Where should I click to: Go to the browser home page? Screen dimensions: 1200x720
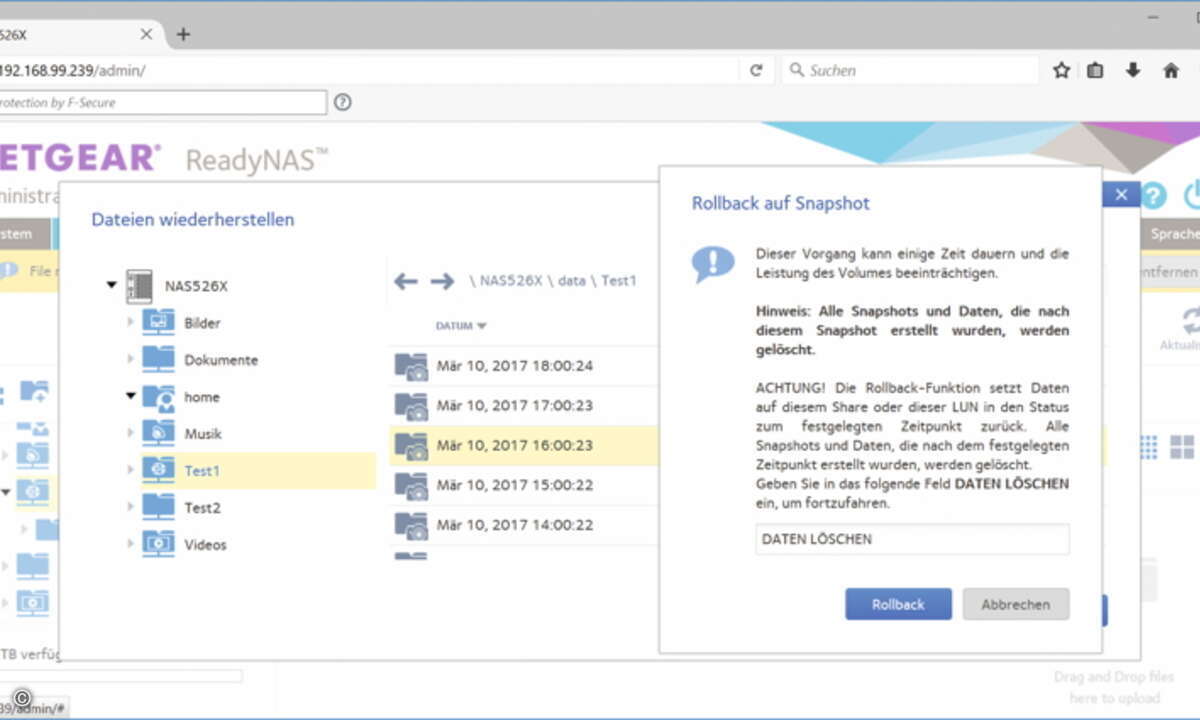[1171, 71]
